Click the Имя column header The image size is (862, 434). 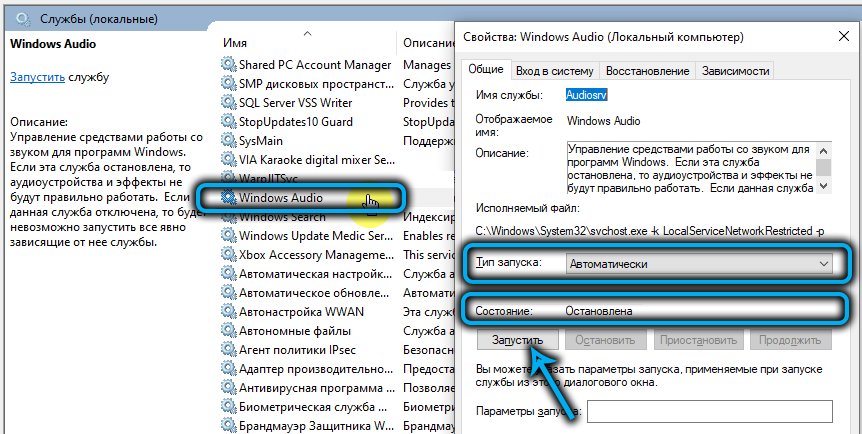coord(236,43)
